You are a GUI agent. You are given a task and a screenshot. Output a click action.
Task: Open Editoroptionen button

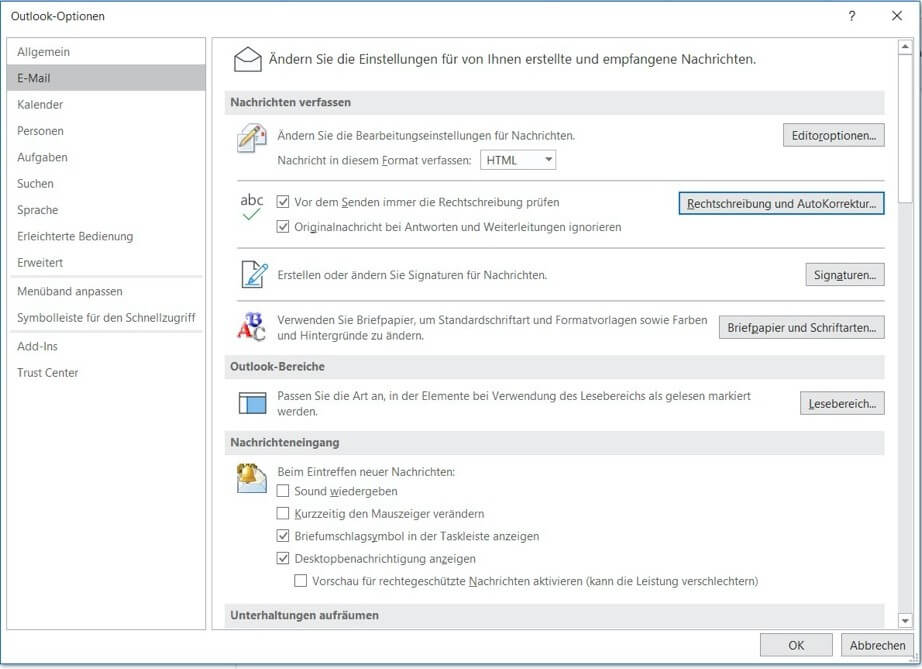pyautogui.click(x=833, y=136)
